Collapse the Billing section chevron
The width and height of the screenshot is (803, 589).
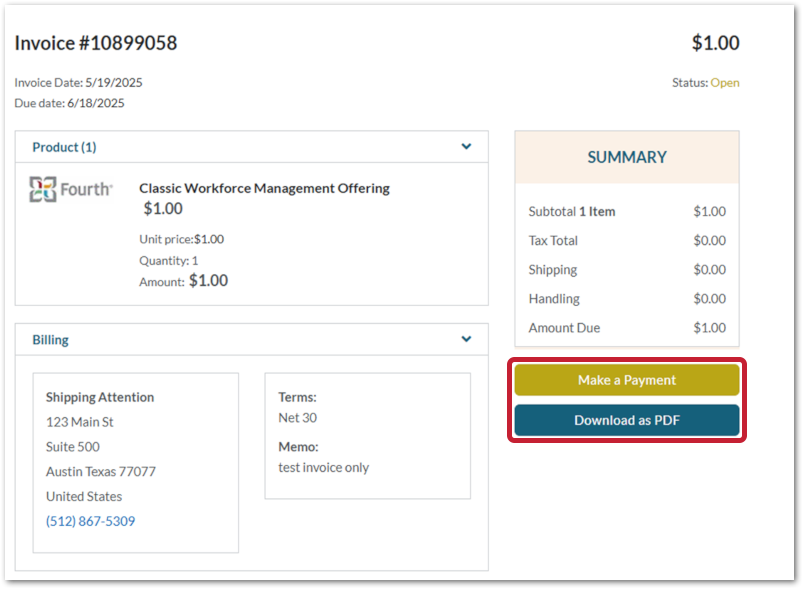coord(466,340)
